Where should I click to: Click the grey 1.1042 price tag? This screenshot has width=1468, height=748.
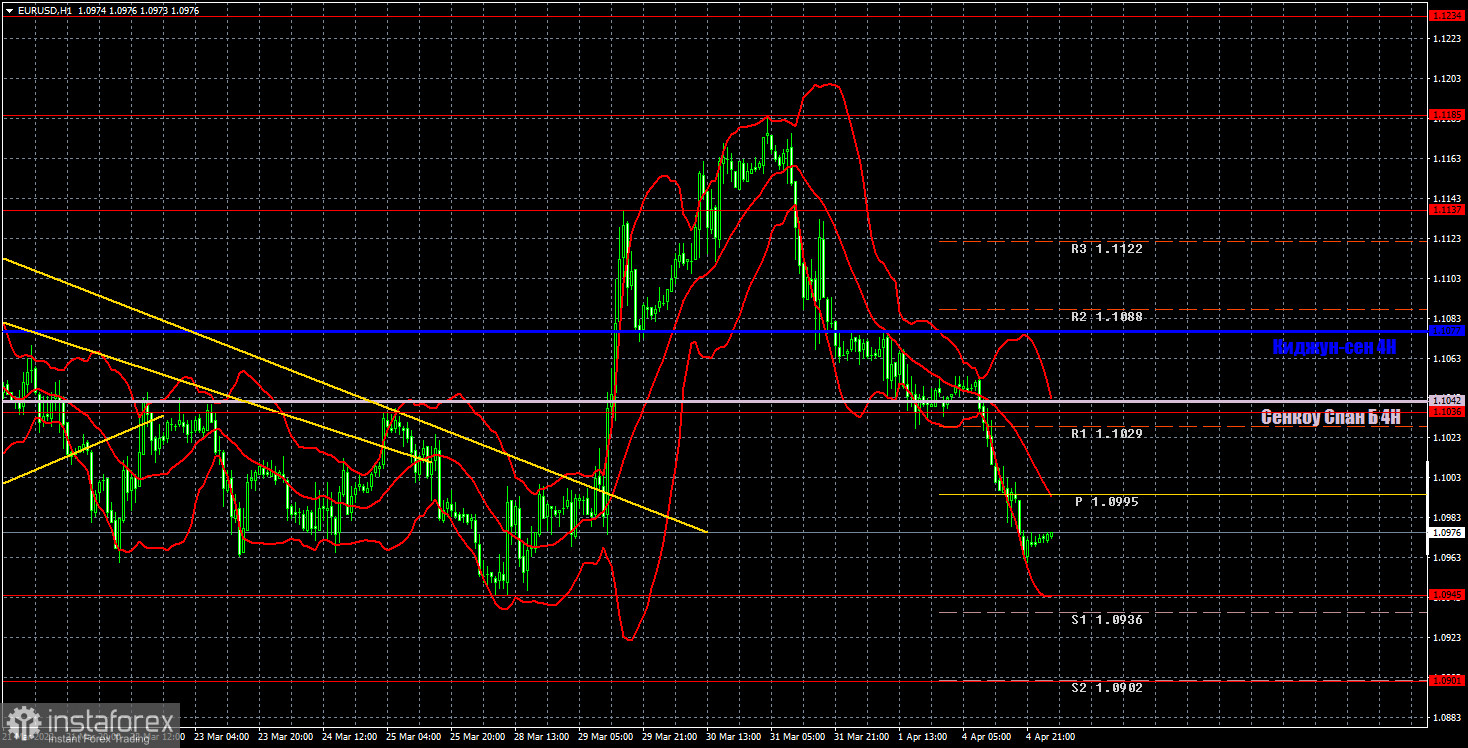tap(1448, 399)
